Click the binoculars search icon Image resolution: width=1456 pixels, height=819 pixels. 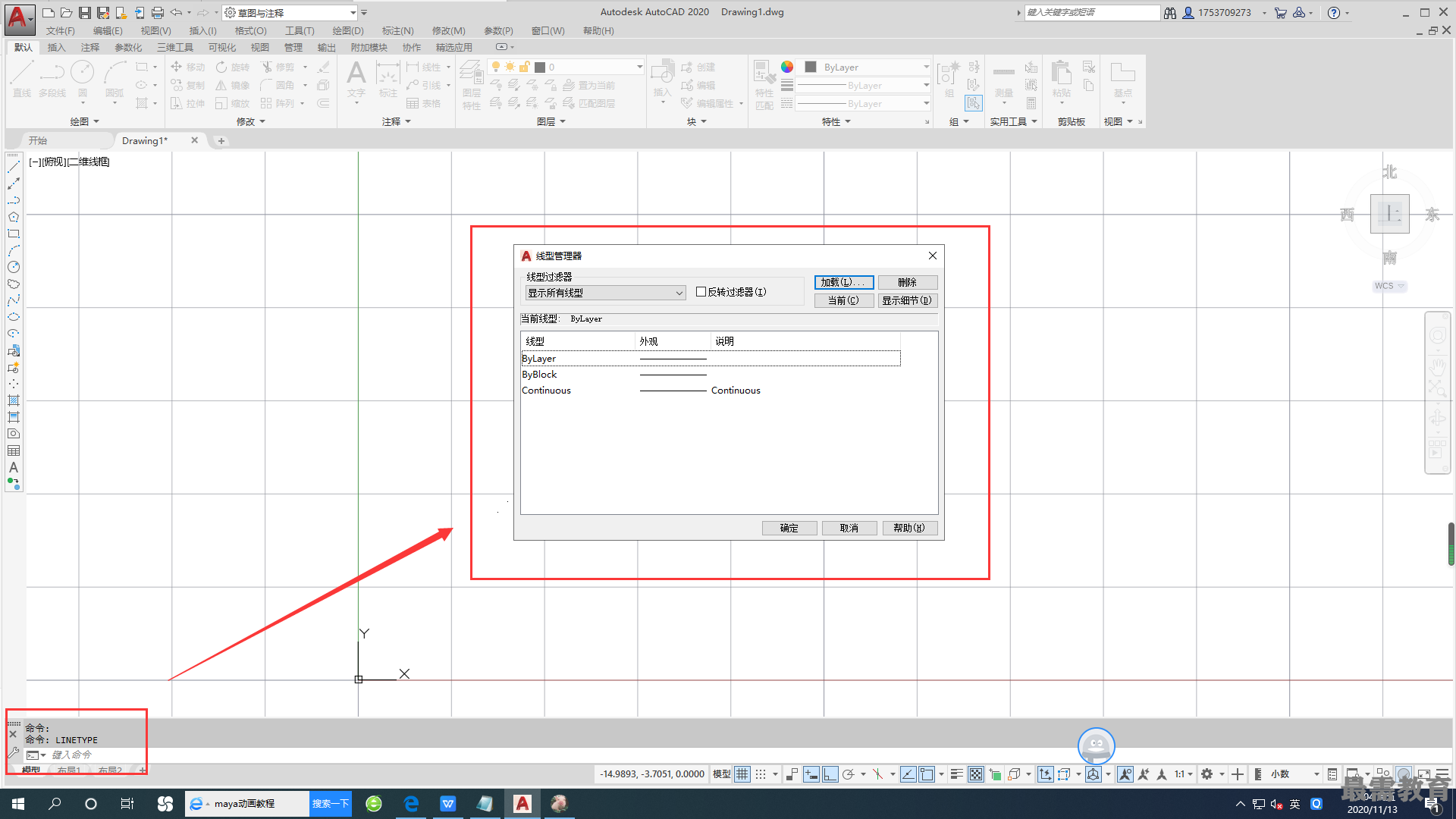pyautogui.click(x=1170, y=13)
